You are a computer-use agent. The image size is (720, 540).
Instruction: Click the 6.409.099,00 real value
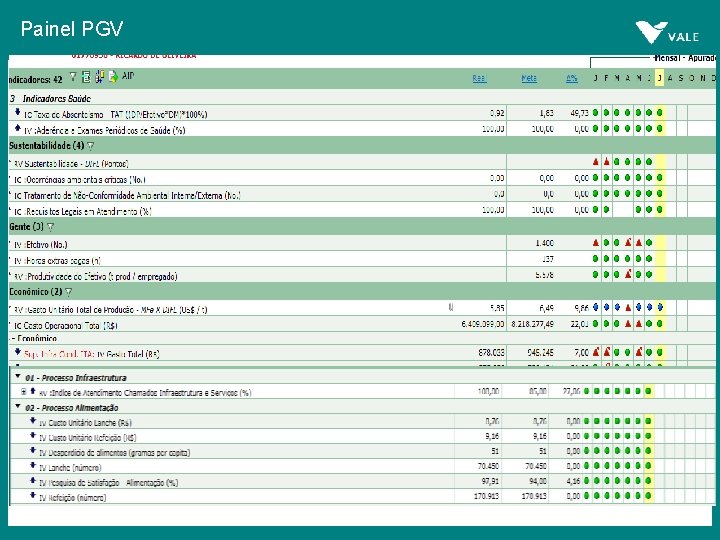point(483,324)
